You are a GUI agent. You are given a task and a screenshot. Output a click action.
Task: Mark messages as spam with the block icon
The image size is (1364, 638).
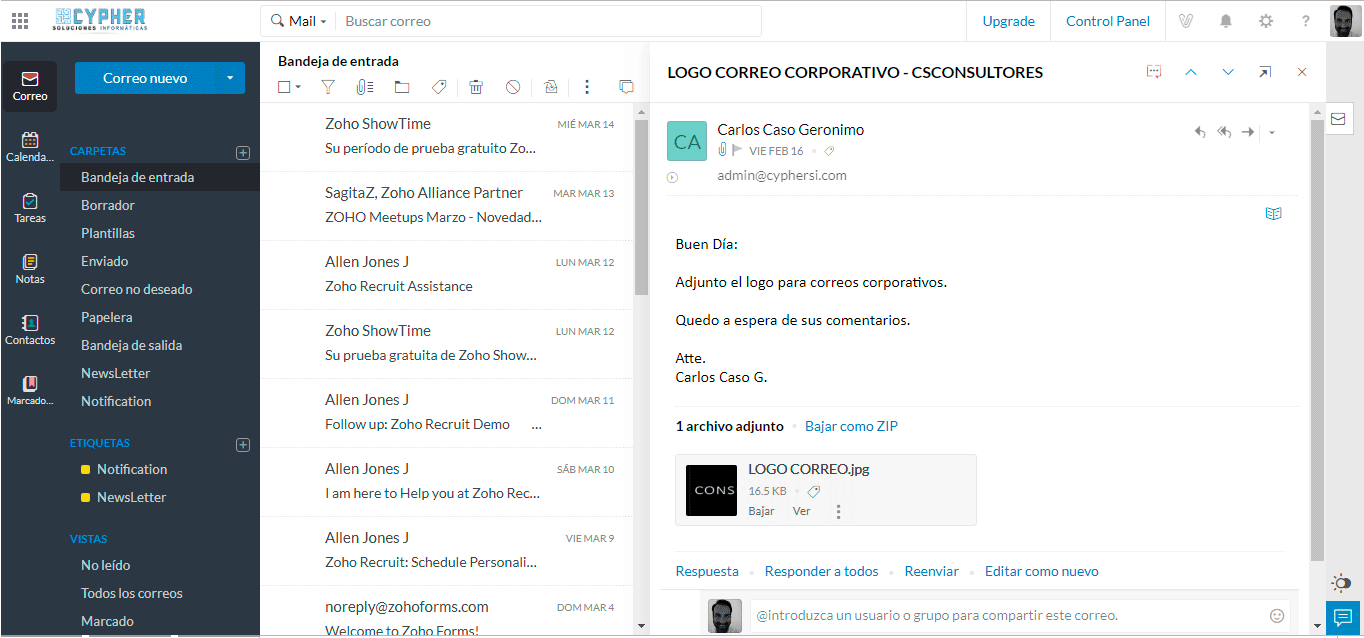tap(513, 87)
